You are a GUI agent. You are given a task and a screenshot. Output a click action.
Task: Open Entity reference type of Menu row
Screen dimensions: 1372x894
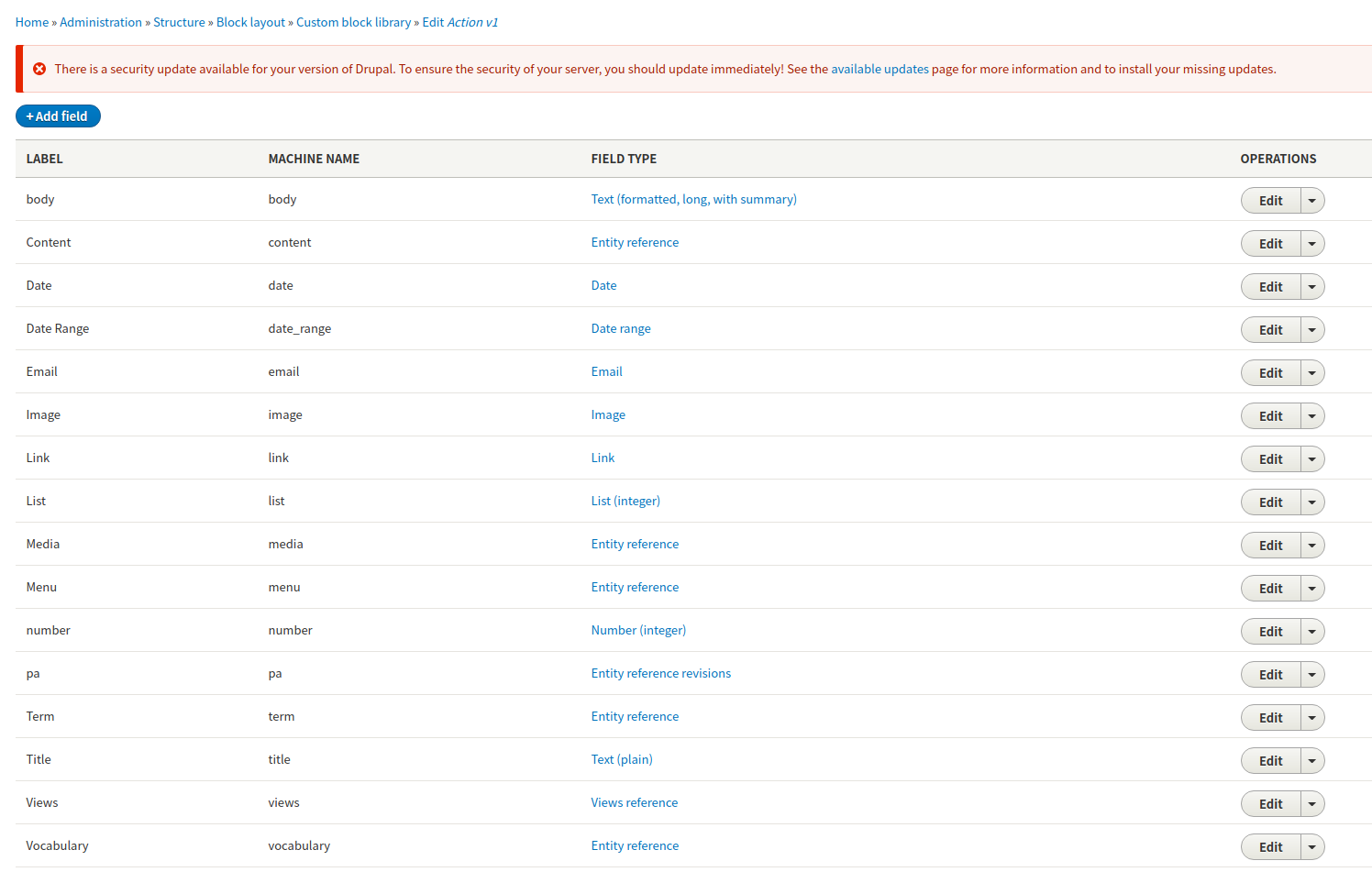pyautogui.click(x=635, y=587)
